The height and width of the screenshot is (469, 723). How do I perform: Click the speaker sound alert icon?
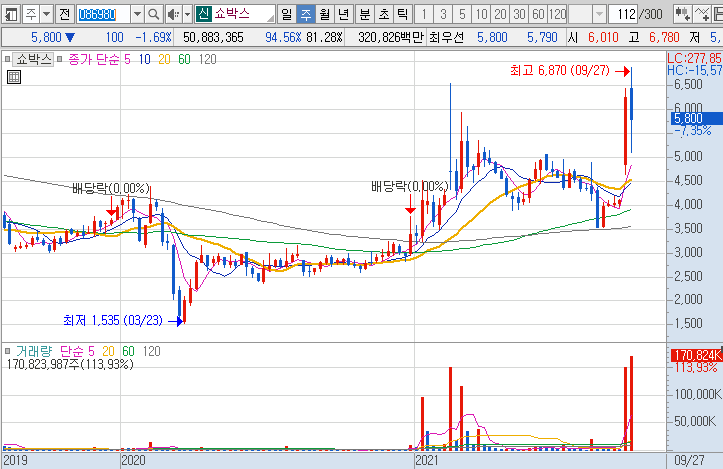point(173,14)
